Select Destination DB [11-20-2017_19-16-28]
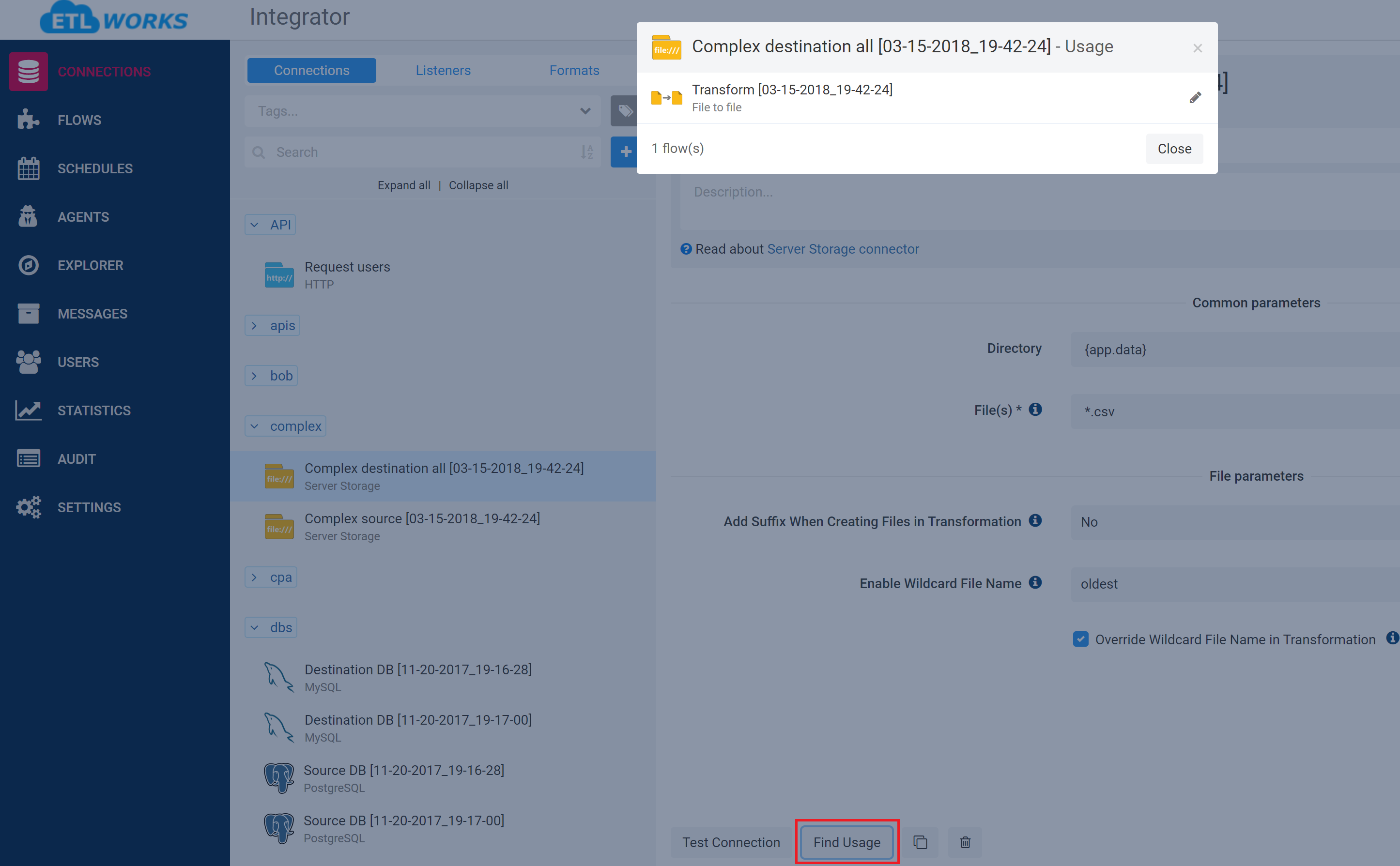This screenshot has width=1400, height=866. click(443, 678)
